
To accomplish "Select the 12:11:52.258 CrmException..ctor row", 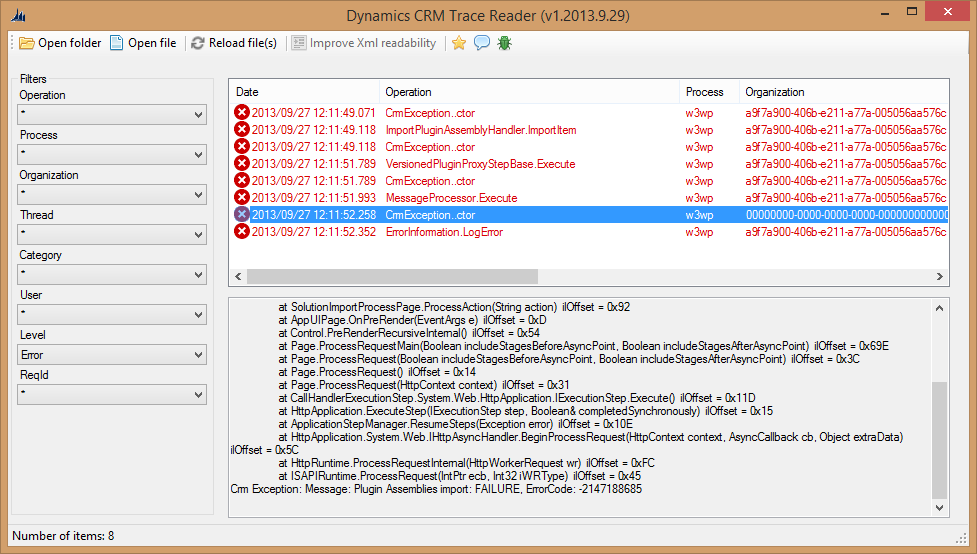I will tap(589, 215).
